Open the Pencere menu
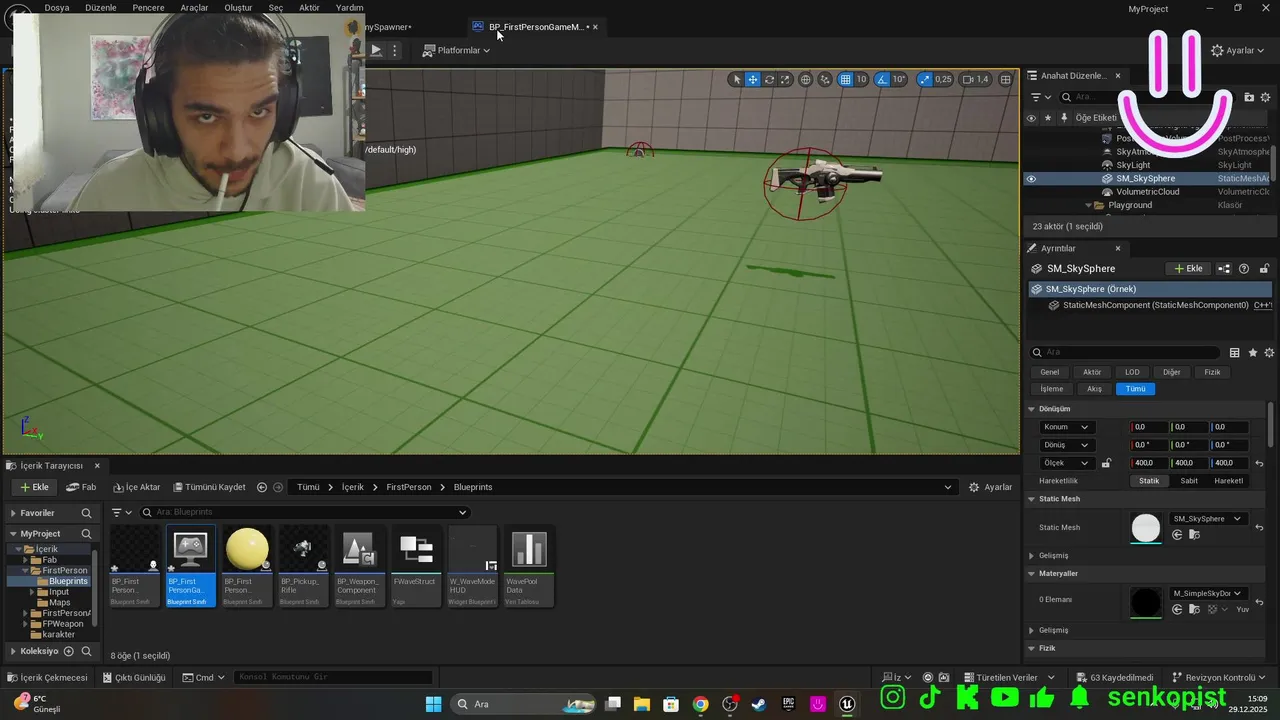This screenshot has width=1280, height=720. tap(148, 7)
